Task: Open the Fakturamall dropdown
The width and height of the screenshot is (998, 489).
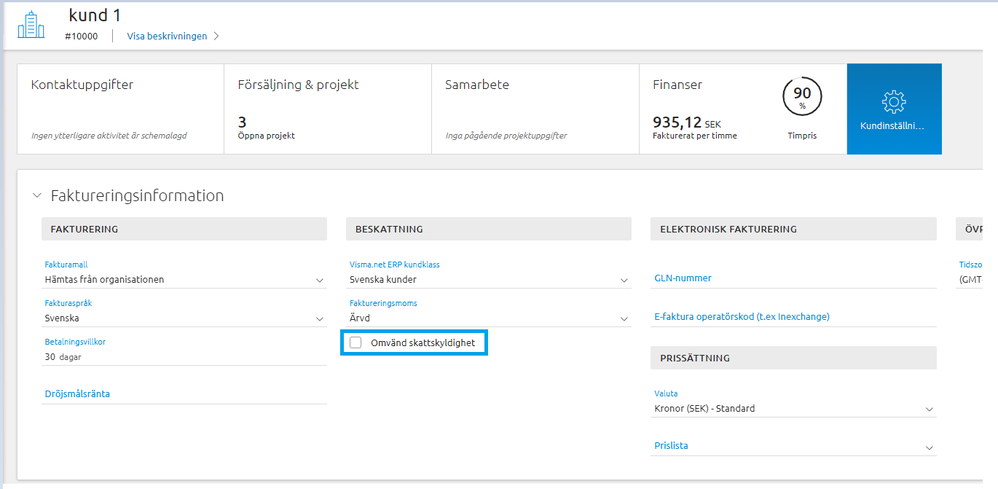Action: pos(319,280)
